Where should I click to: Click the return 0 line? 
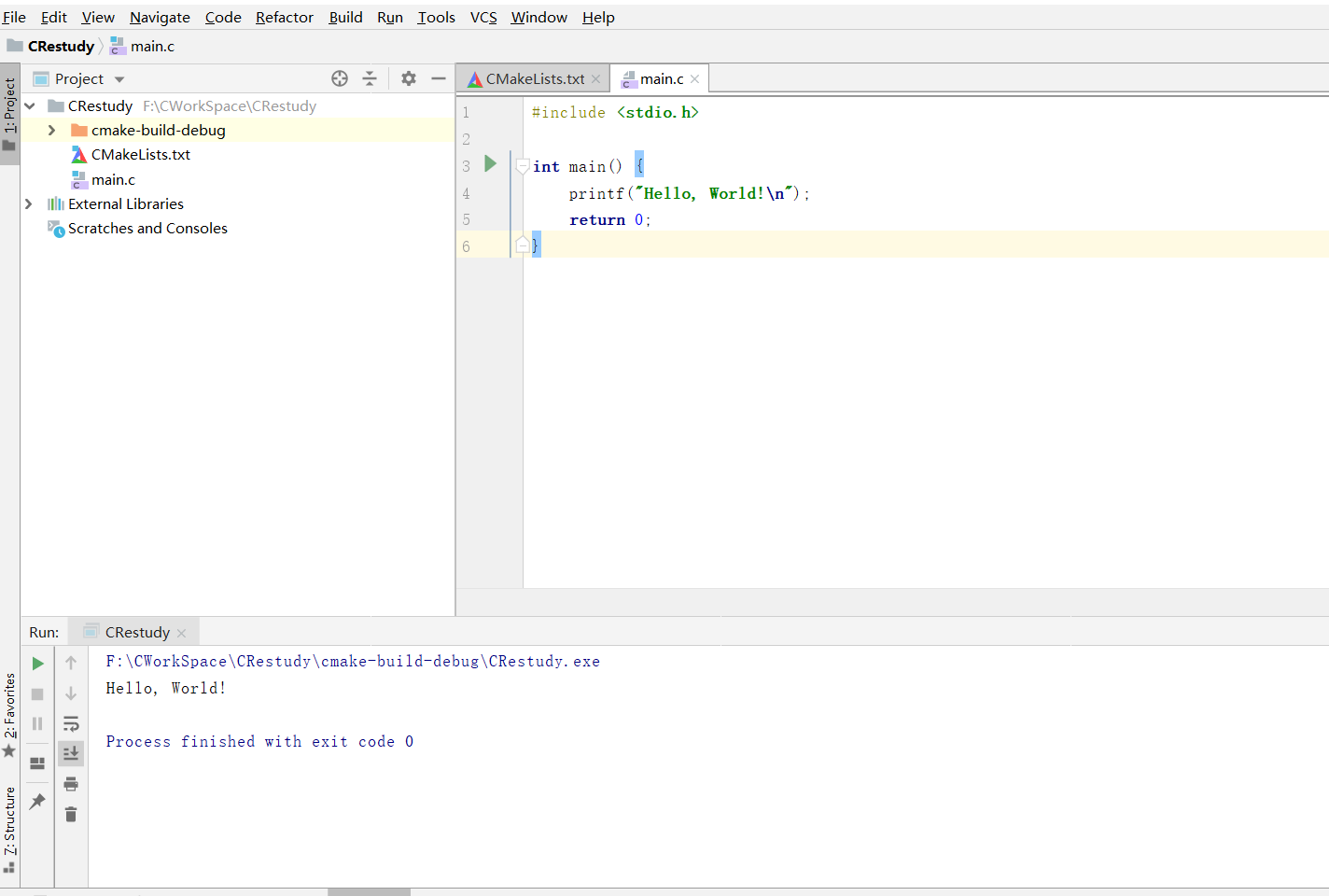610,219
